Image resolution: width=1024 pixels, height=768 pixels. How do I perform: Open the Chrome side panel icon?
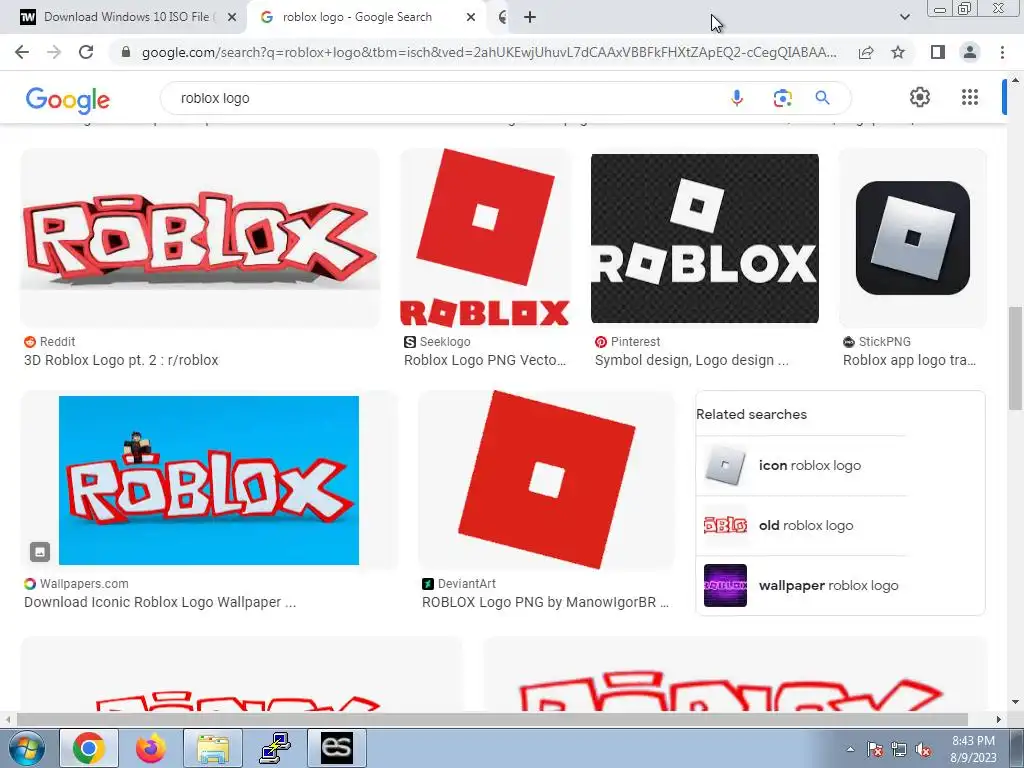[938, 52]
